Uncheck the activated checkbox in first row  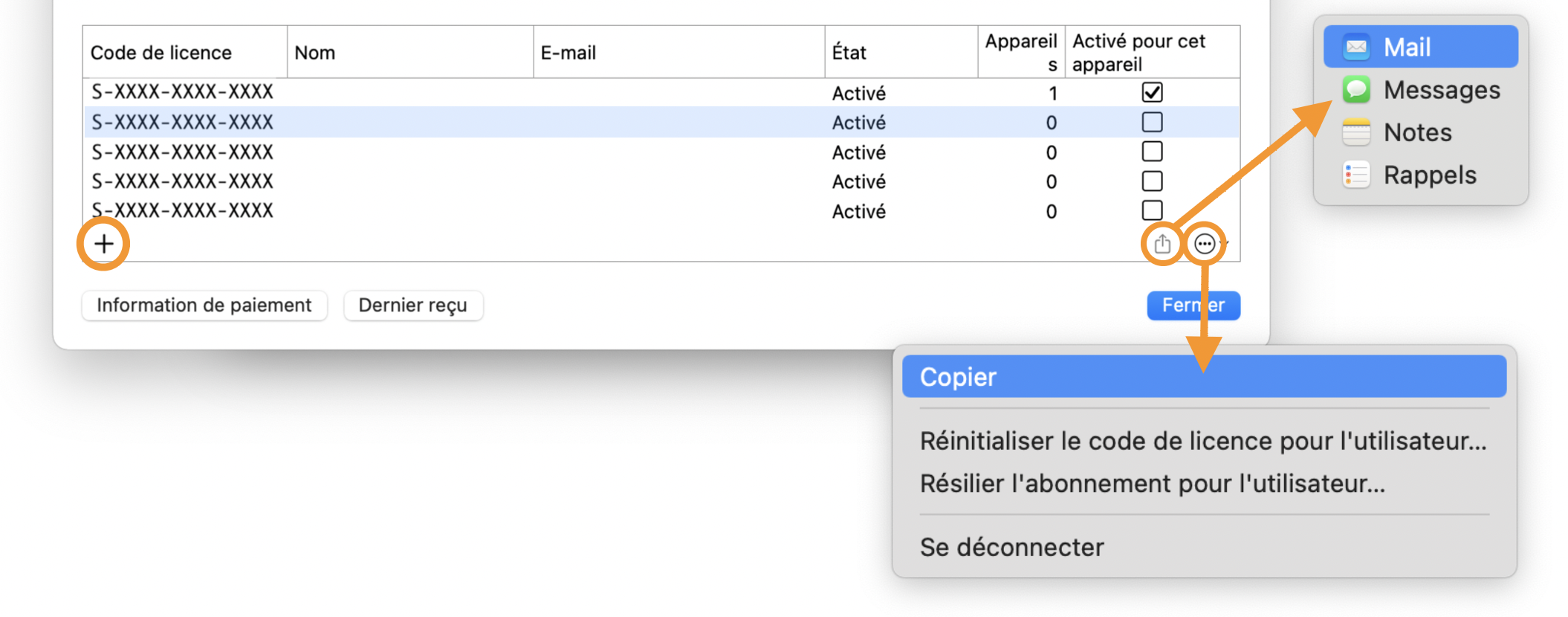pos(1152,92)
